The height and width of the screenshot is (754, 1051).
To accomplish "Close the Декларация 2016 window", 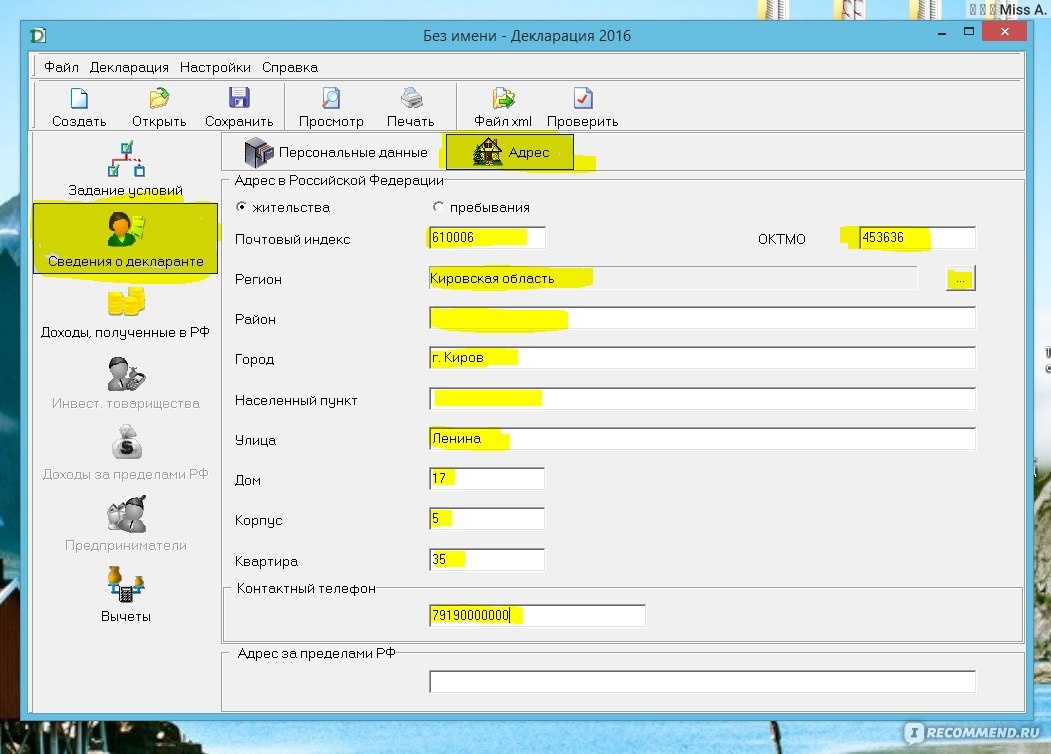I will coord(1004,32).
